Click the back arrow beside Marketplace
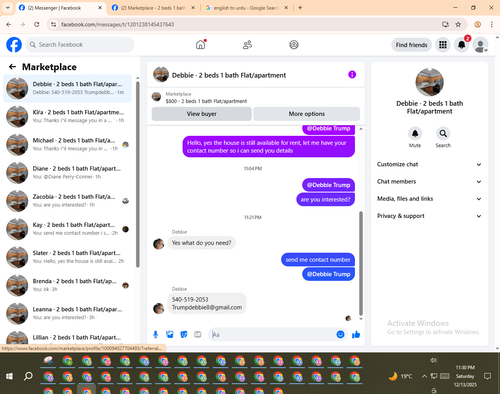500x394 pixels. (12, 67)
